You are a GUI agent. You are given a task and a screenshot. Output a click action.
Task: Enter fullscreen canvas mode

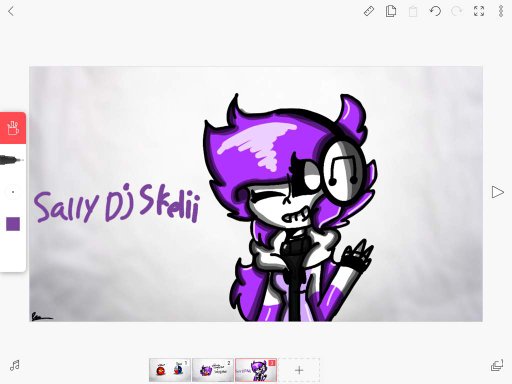click(x=479, y=11)
